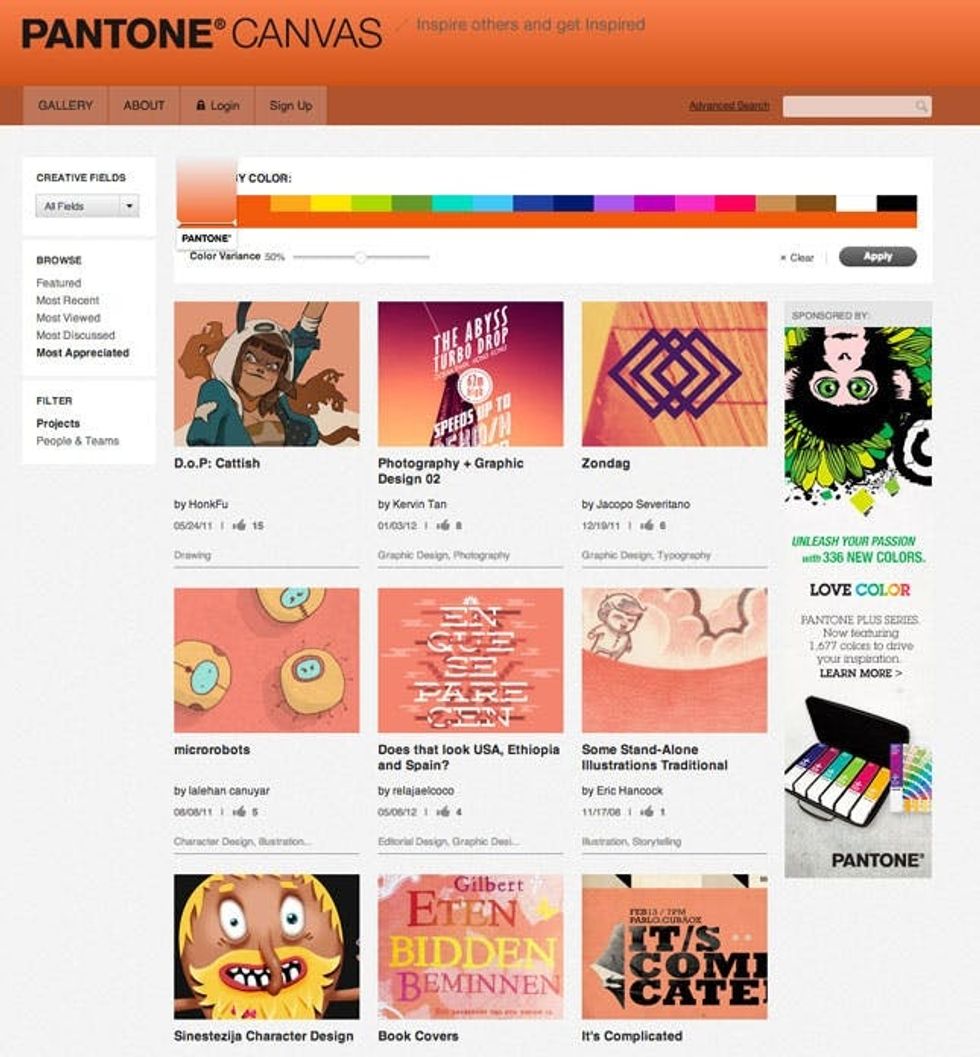Click the magnifier icon in search box
Viewport: 980px width, 1057px height.
921,106
